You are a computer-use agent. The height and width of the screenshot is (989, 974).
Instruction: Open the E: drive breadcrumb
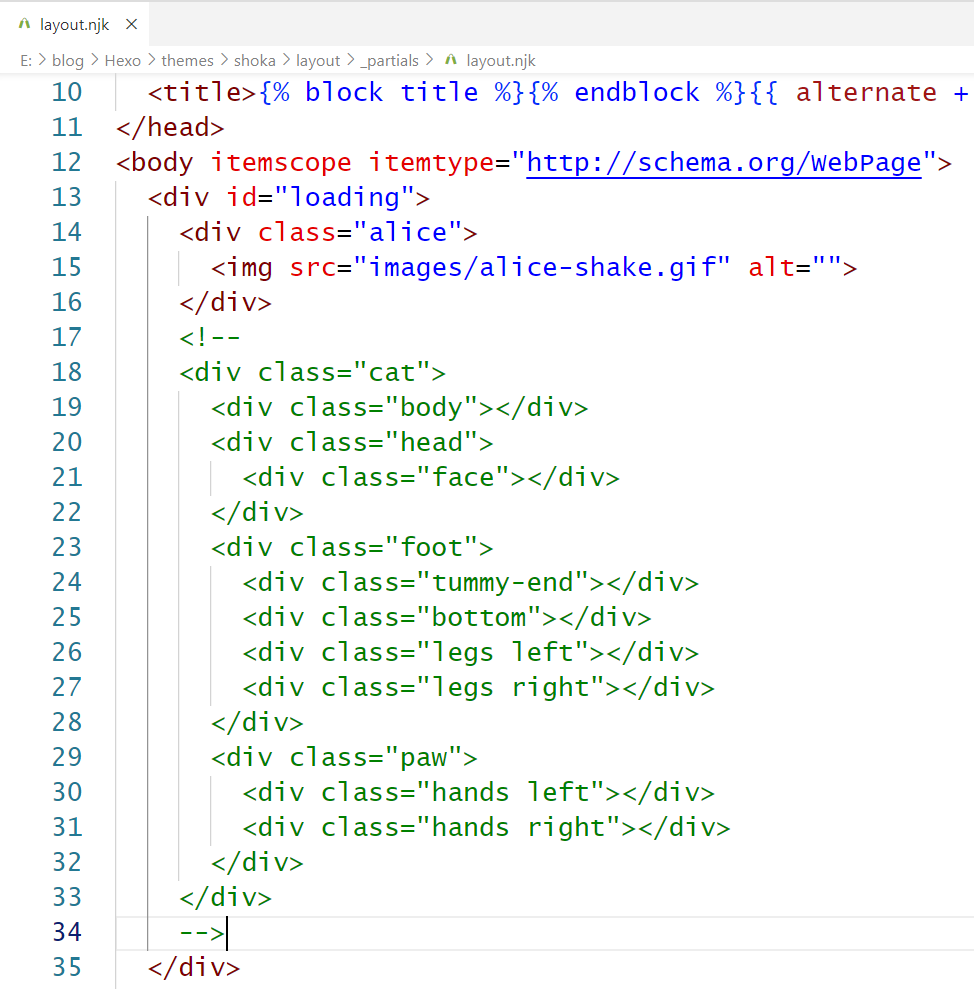tap(26, 60)
